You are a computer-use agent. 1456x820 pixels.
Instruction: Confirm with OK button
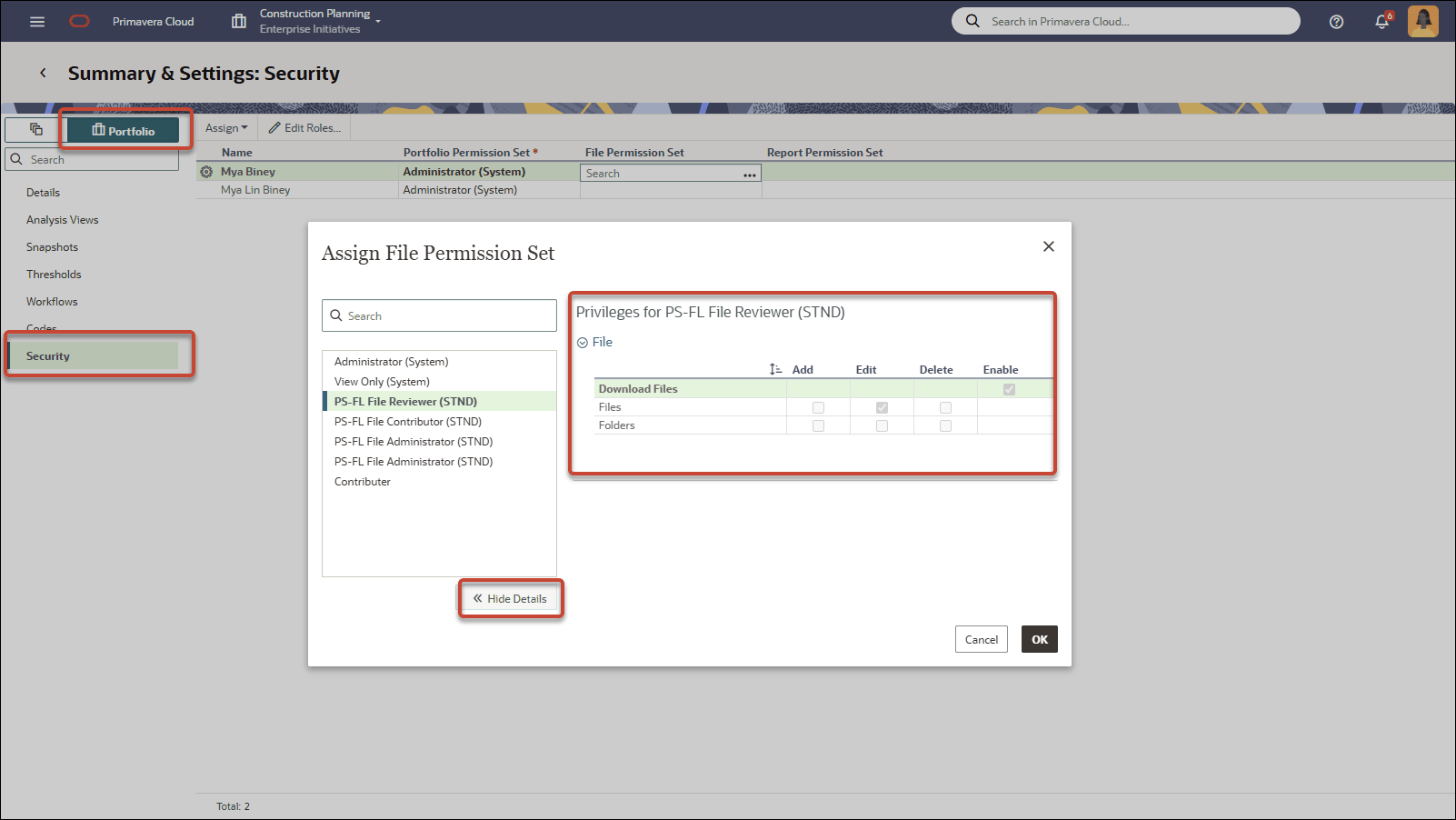coord(1040,639)
